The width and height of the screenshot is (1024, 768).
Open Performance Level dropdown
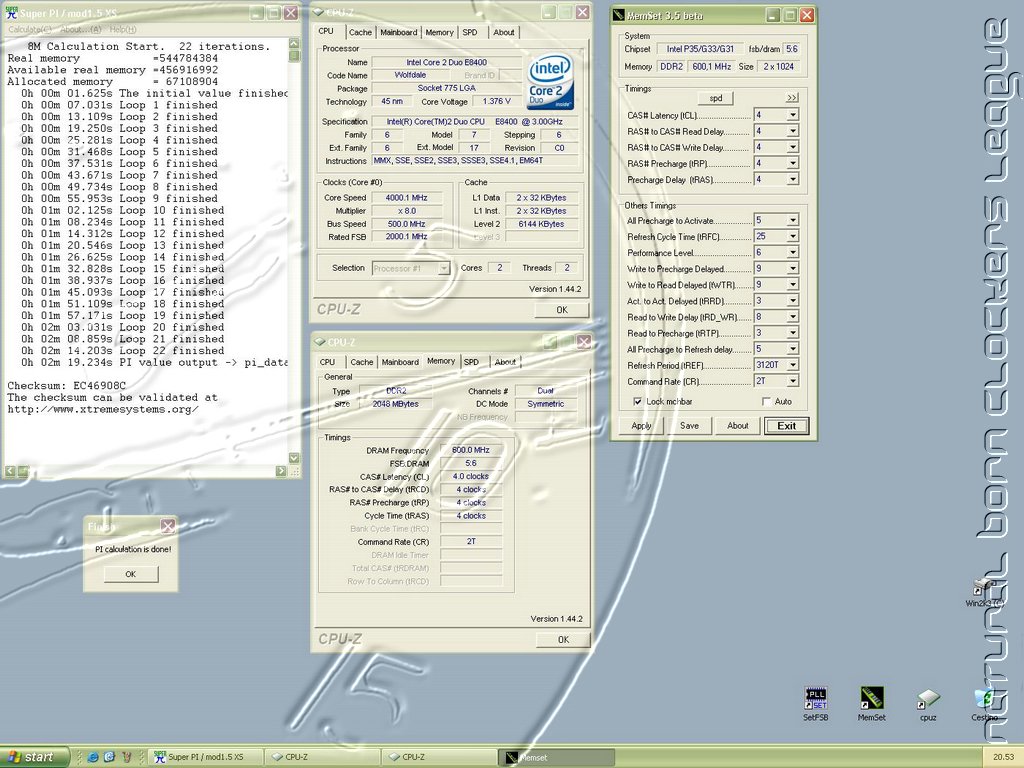pyautogui.click(x=792, y=252)
